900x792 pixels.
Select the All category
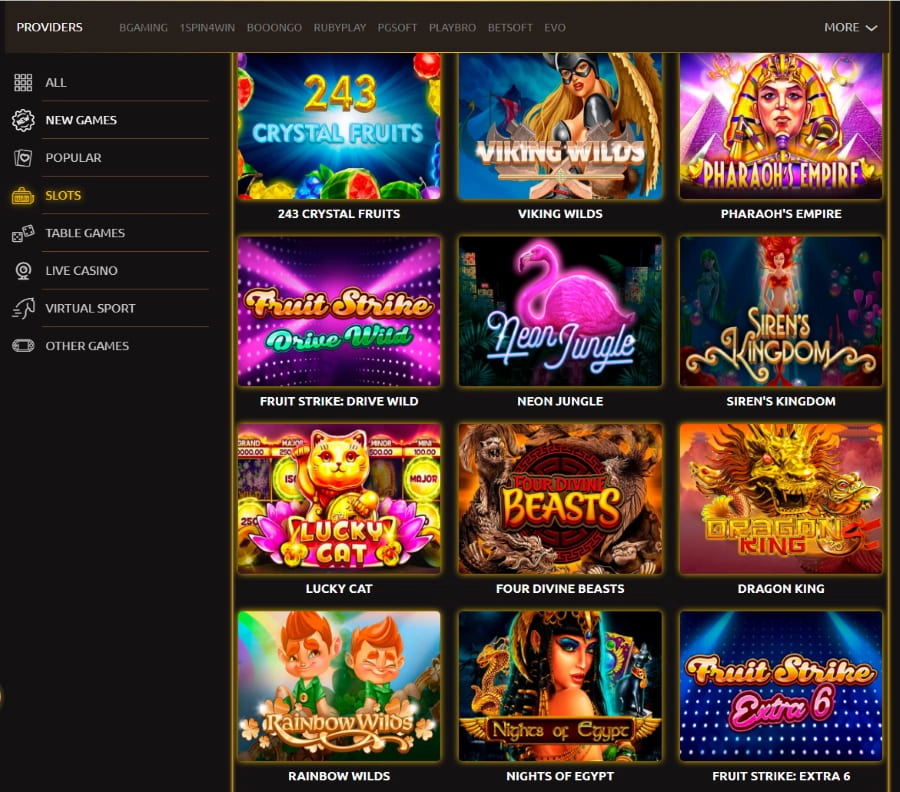pyautogui.click(x=56, y=83)
